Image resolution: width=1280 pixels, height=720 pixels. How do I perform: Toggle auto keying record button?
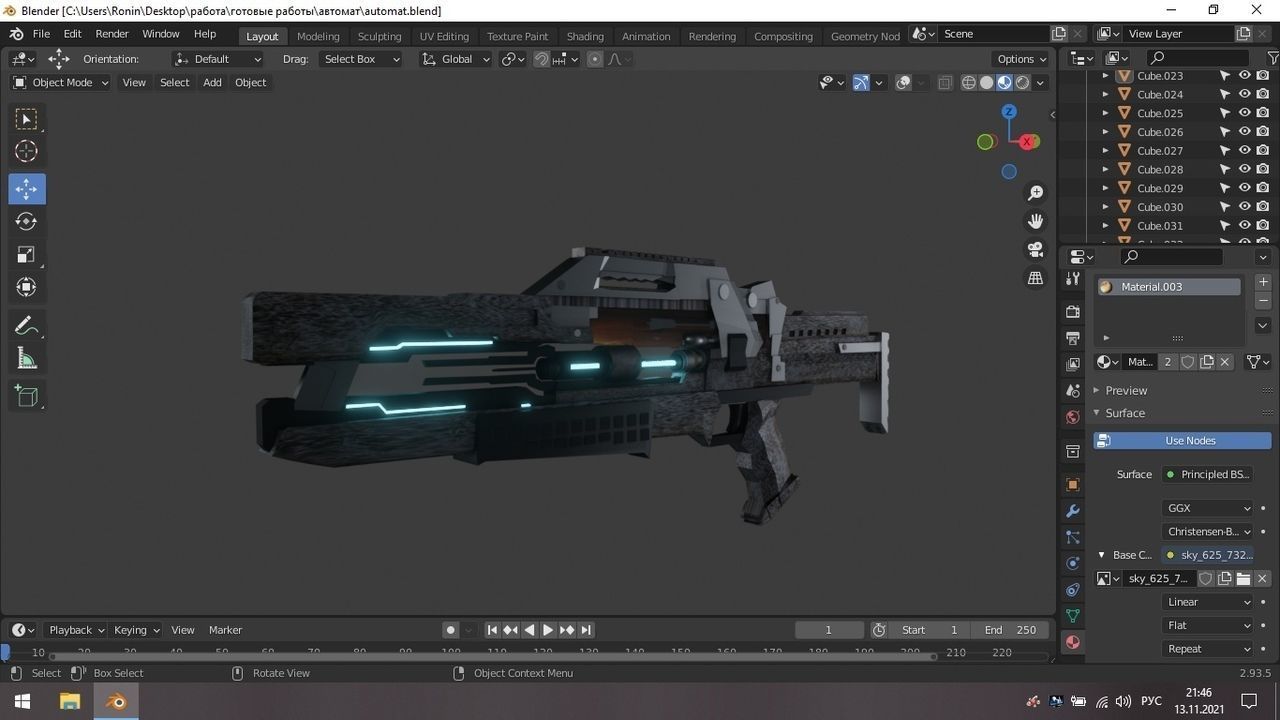tap(451, 630)
